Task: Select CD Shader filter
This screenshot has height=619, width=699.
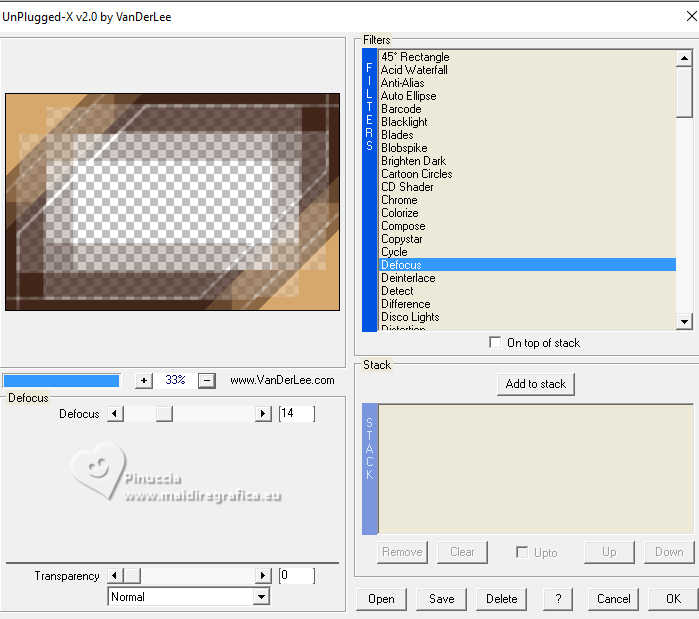Action: click(x=527, y=187)
